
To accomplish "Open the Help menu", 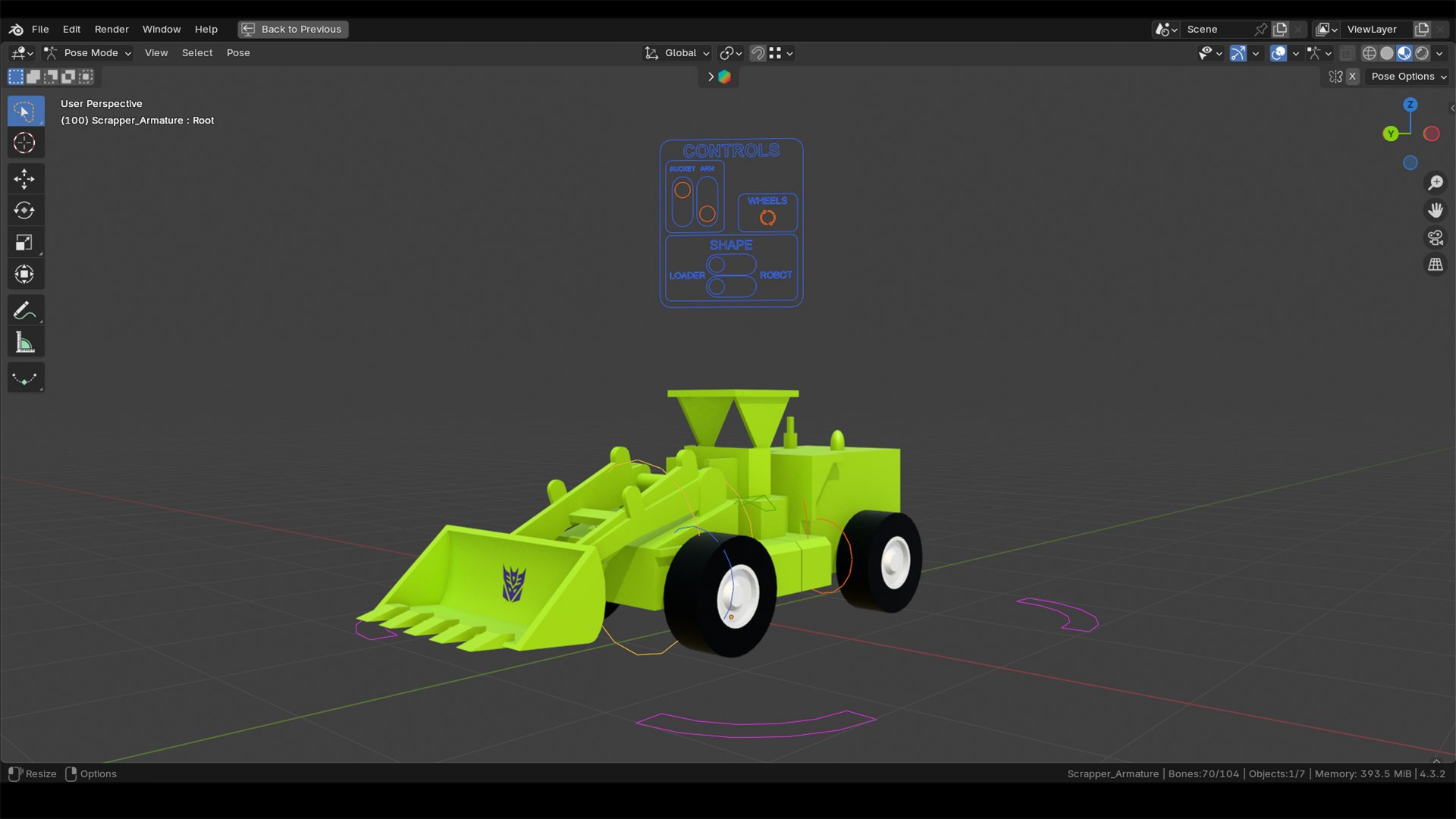I will tap(206, 30).
